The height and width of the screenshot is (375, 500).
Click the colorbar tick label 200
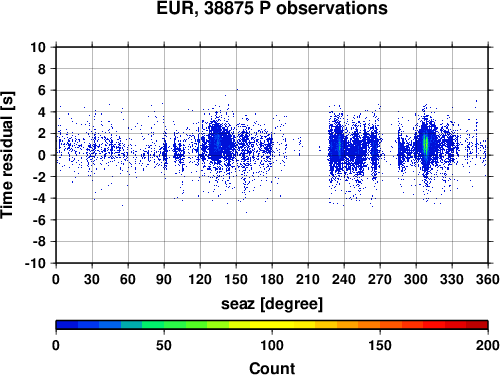point(488,345)
